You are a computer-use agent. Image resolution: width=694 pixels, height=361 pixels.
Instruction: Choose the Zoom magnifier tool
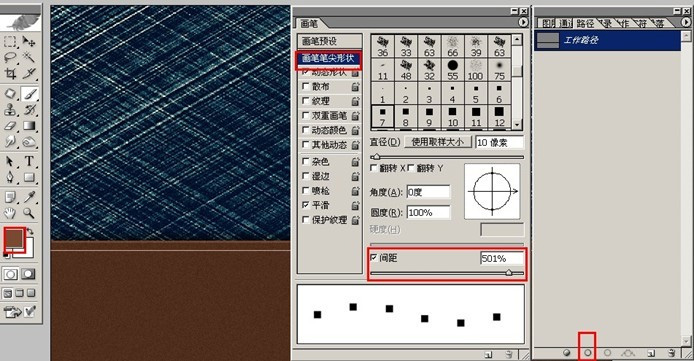pos(29,213)
